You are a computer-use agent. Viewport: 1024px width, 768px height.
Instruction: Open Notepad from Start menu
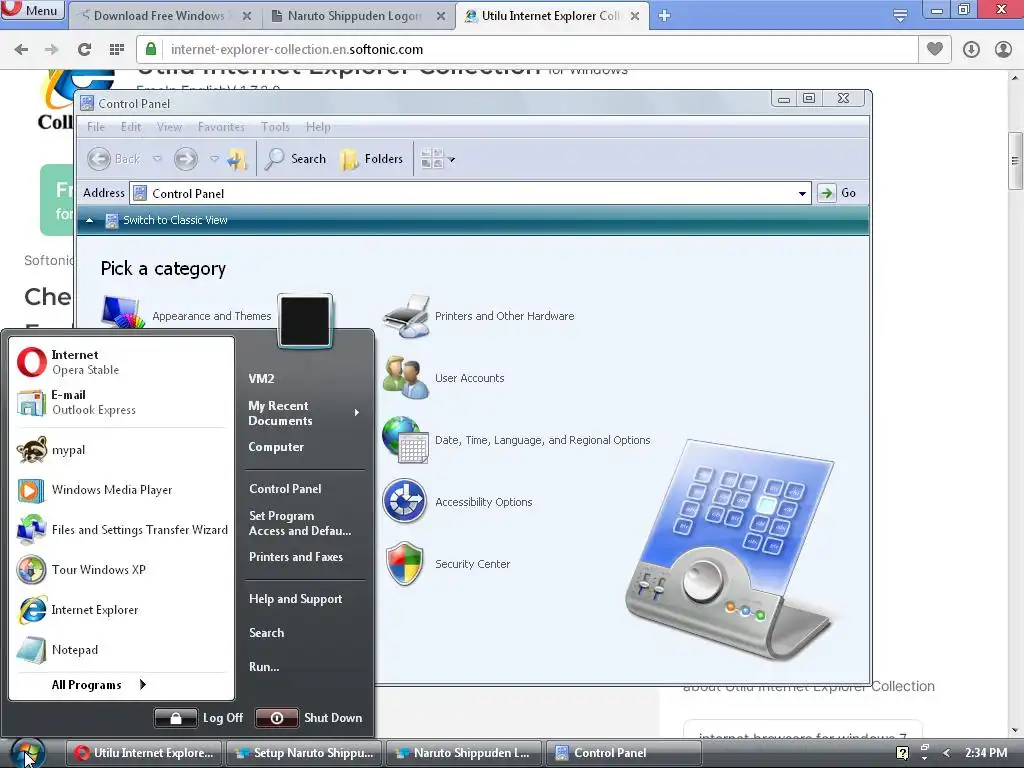(121, 650)
